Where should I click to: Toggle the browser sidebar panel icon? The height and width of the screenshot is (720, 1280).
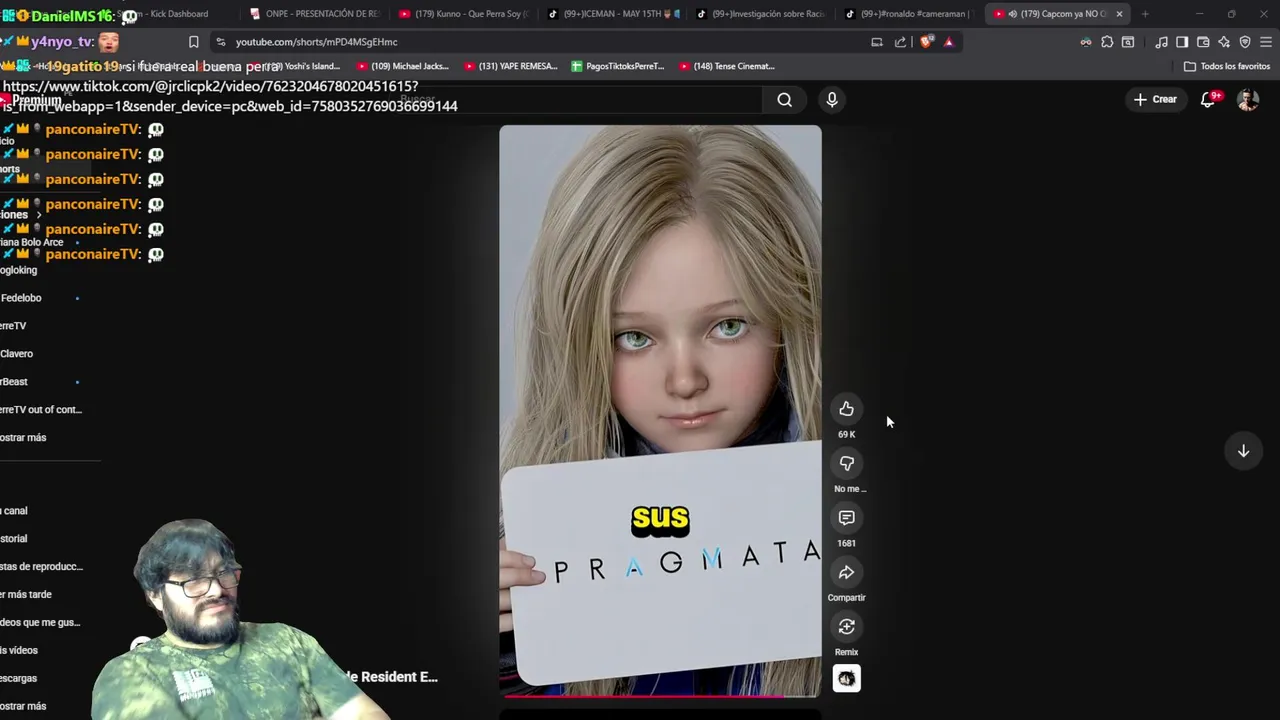1182,42
